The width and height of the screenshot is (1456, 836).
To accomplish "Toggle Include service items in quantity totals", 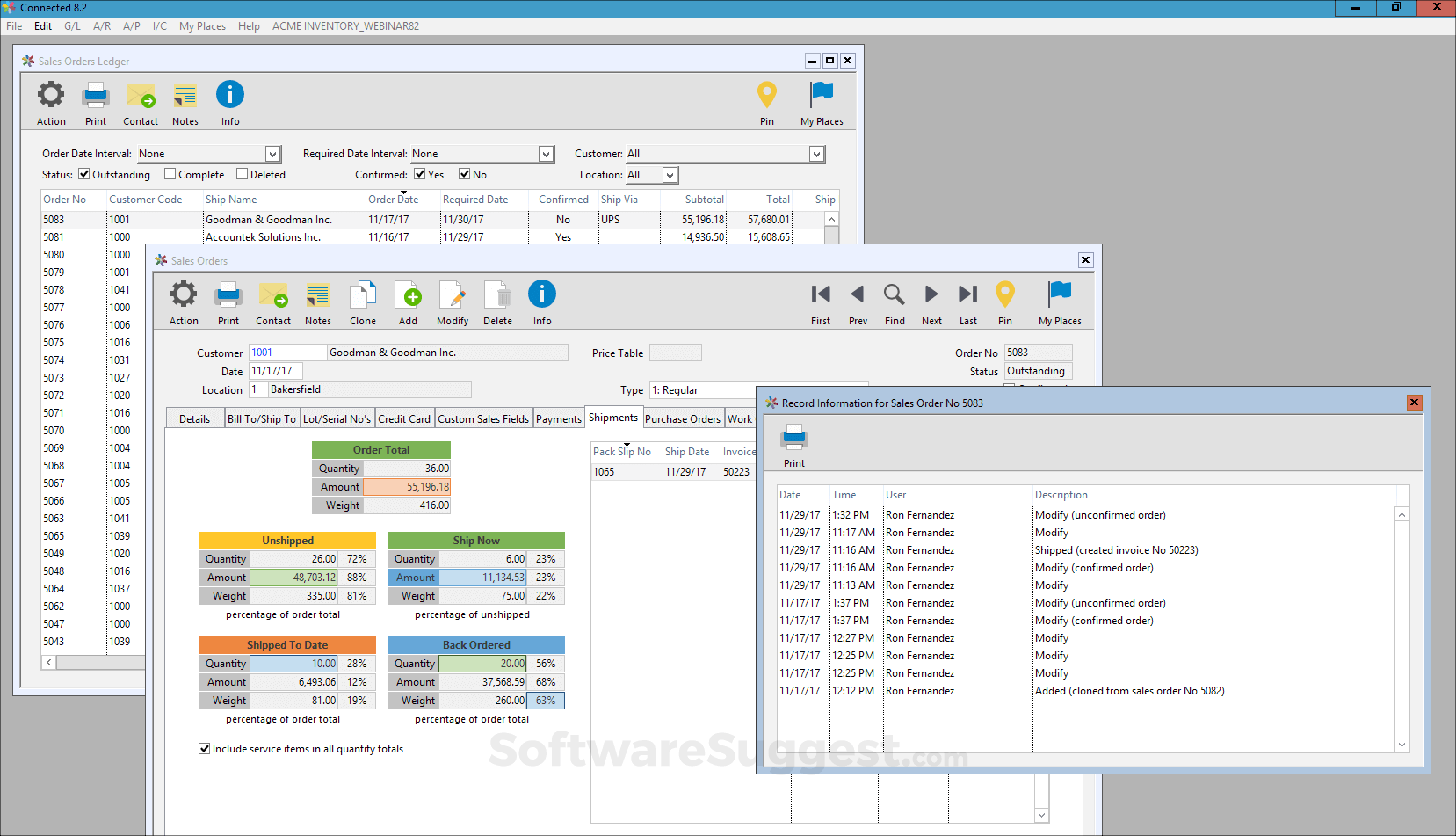I will coord(205,749).
